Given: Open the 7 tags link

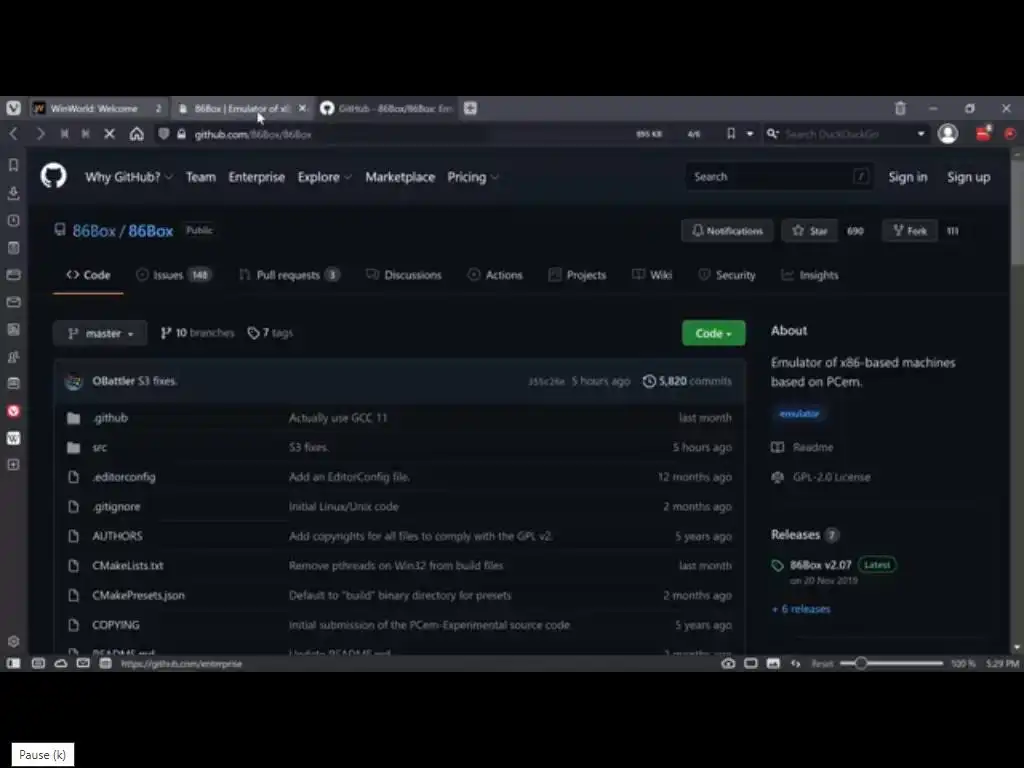Looking at the screenshot, I should point(270,333).
